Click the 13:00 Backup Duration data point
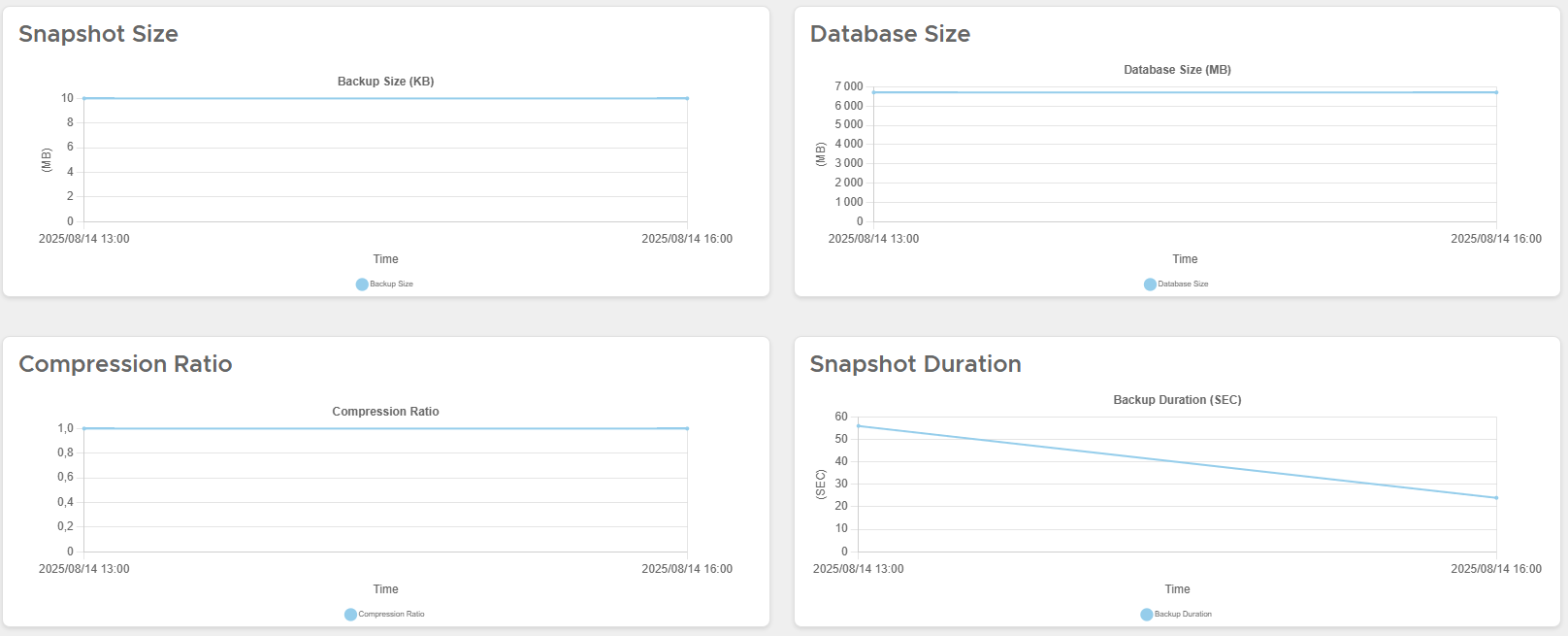Viewport: 1568px width, 636px height. point(859,426)
